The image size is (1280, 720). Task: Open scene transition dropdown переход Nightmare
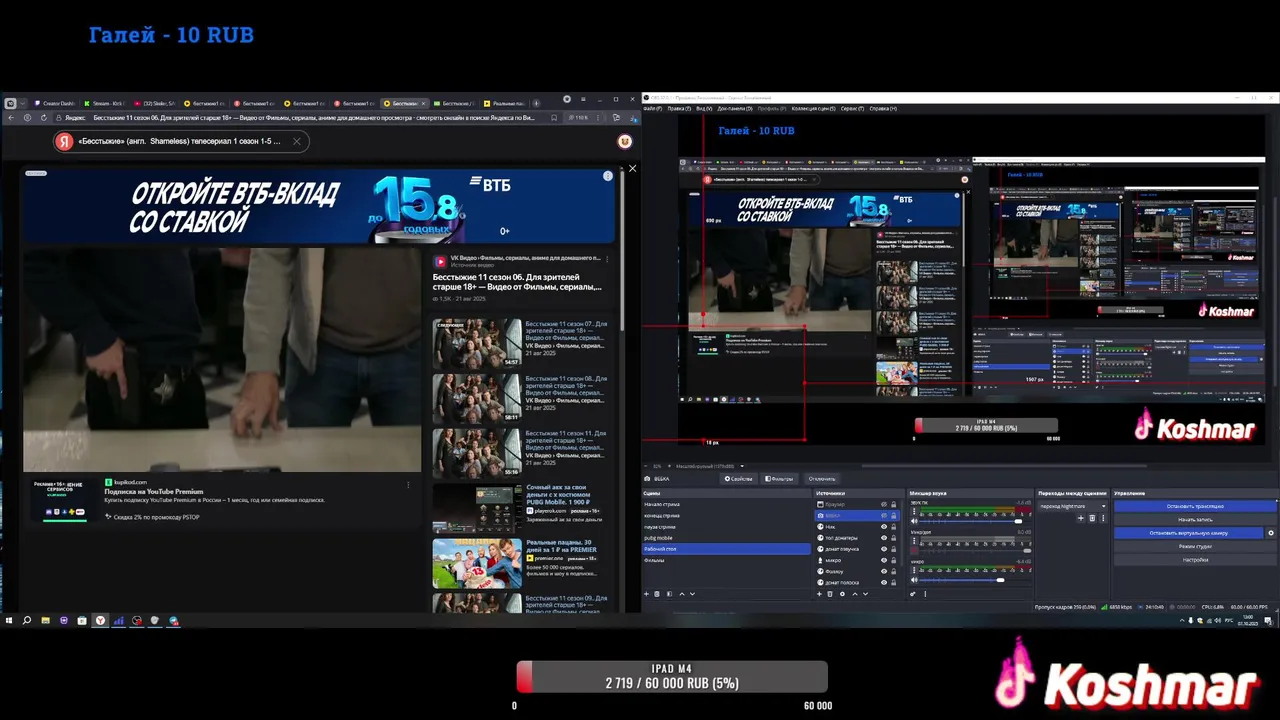1073,506
